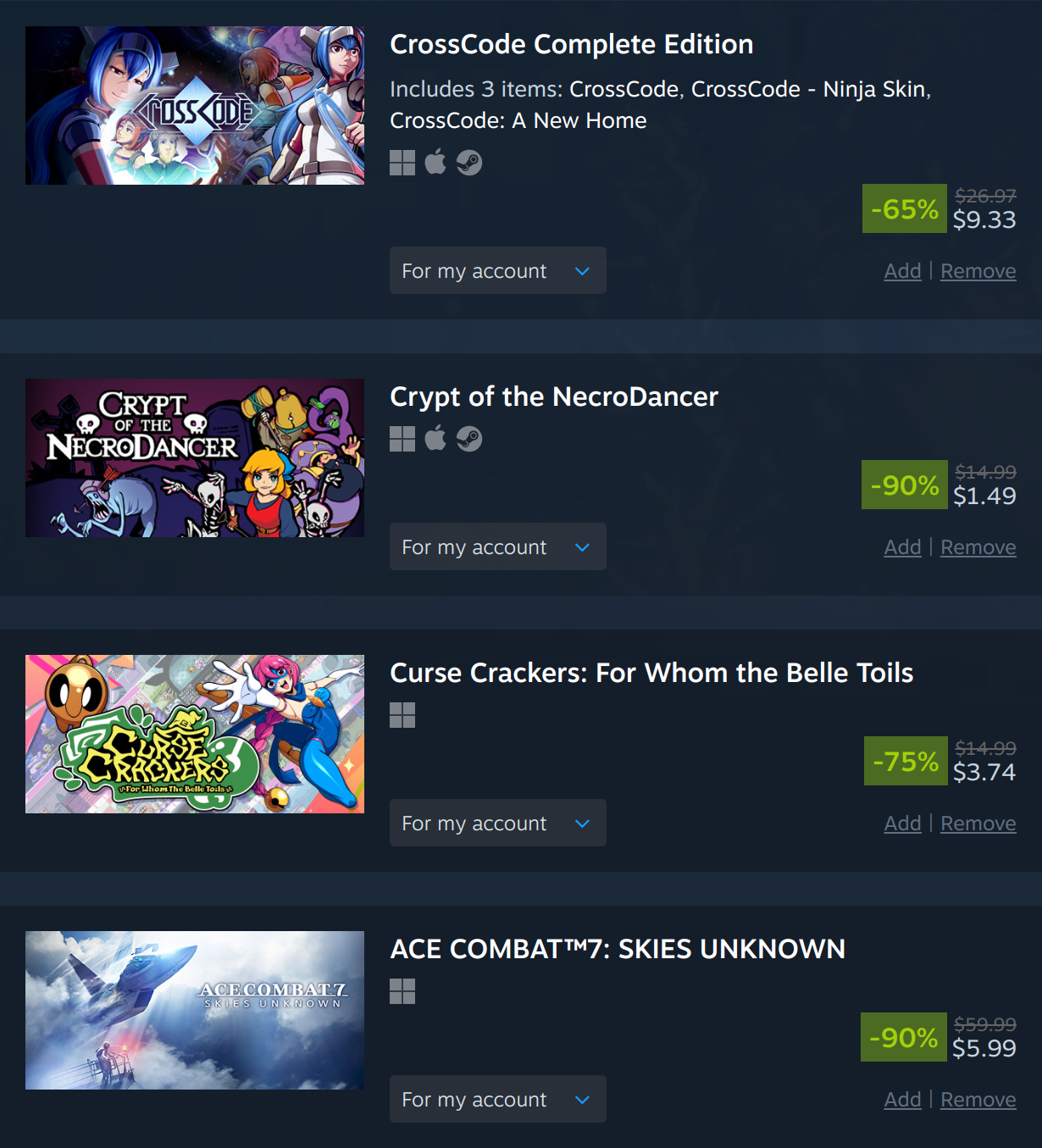Remove CrossCode Complete Edition from cart

click(978, 271)
